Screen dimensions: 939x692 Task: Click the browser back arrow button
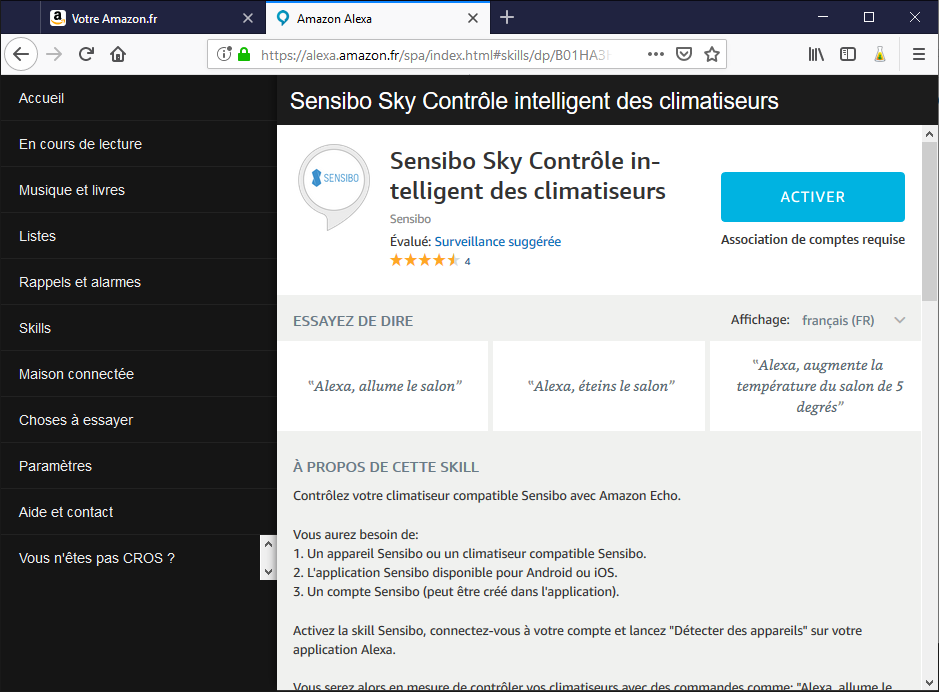point(21,55)
